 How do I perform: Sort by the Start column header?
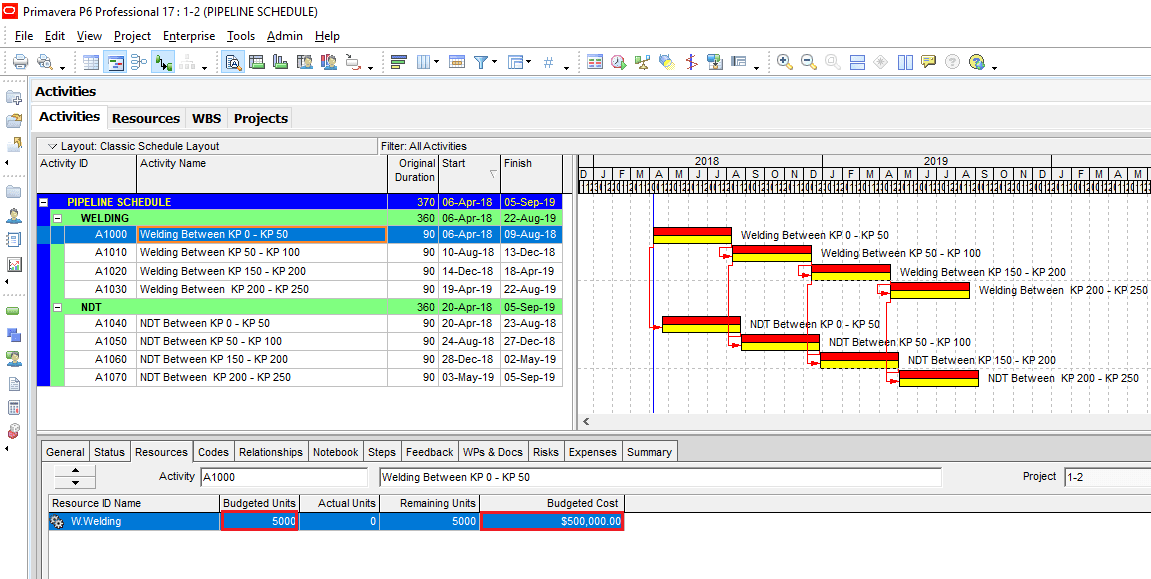[x=469, y=174]
